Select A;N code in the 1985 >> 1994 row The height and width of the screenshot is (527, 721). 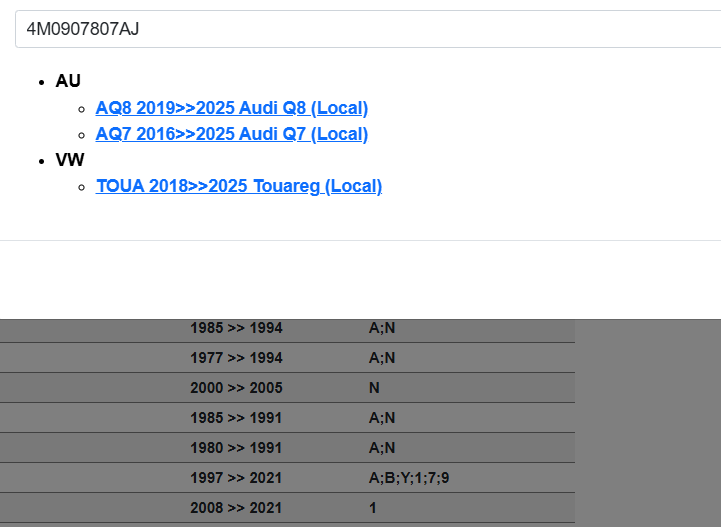point(382,328)
